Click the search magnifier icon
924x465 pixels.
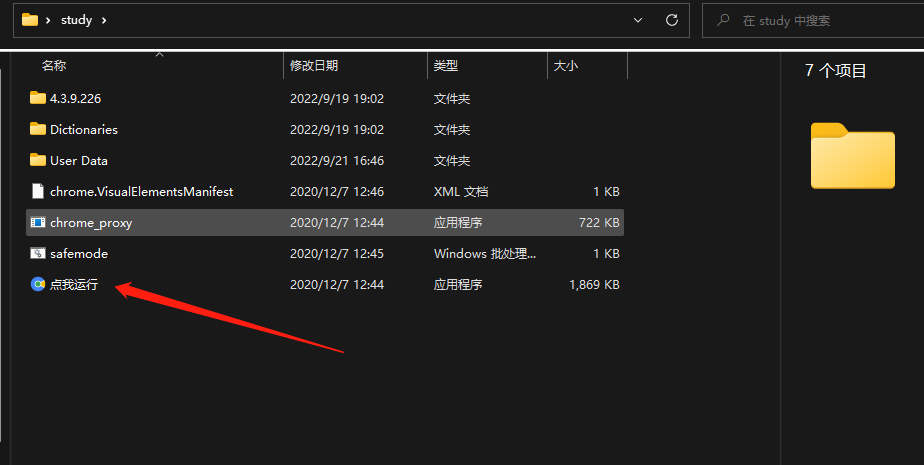(722, 20)
